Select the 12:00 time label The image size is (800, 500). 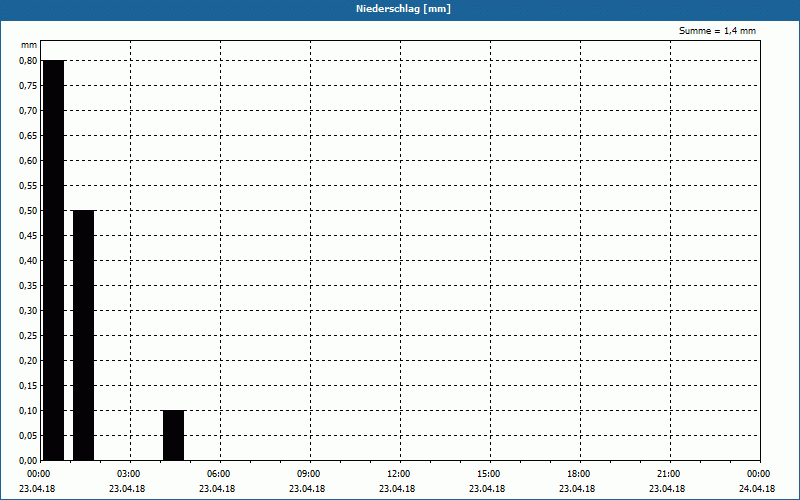coord(398,474)
